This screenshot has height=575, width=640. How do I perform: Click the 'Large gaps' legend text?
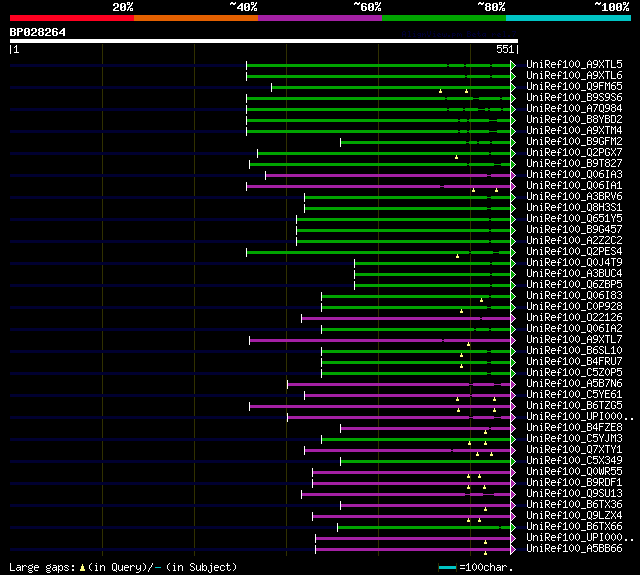point(42,567)
